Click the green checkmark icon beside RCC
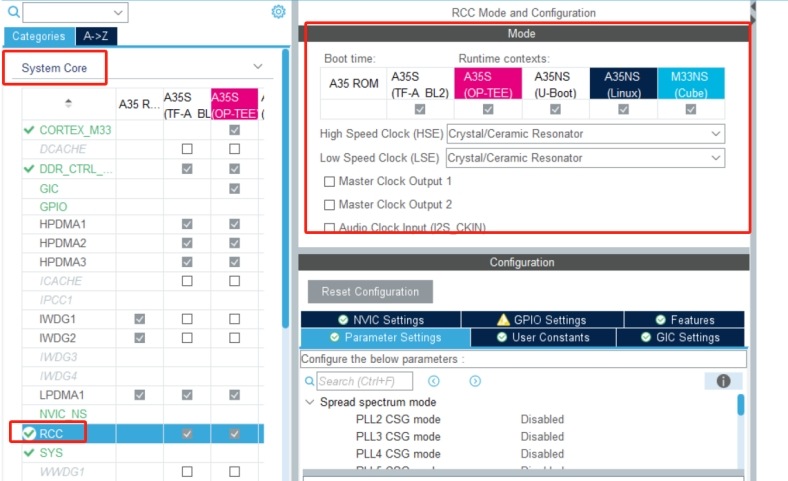This screenshot has width=788, height=481. [x=29, y=433]
